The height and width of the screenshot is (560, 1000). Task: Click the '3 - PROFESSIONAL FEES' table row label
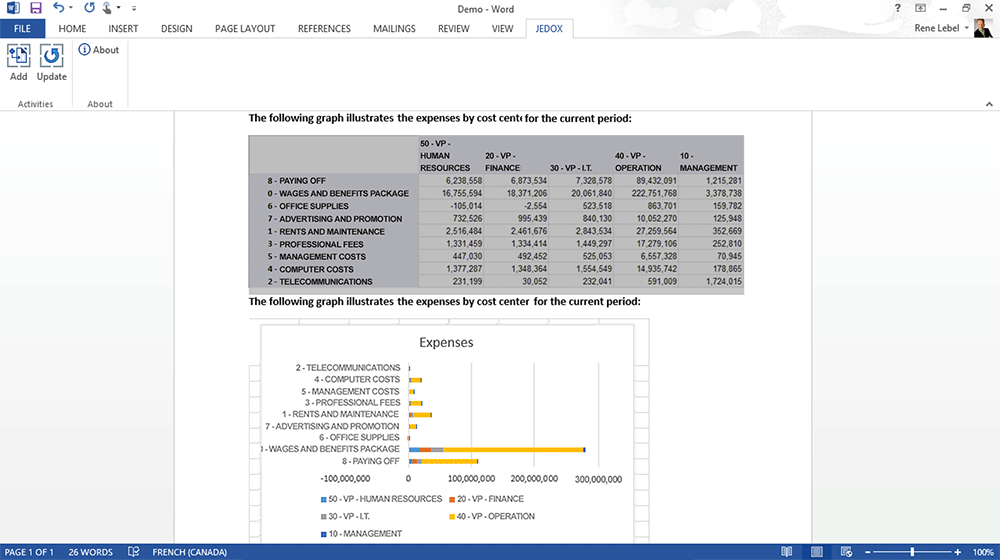(x=315, y=244)
